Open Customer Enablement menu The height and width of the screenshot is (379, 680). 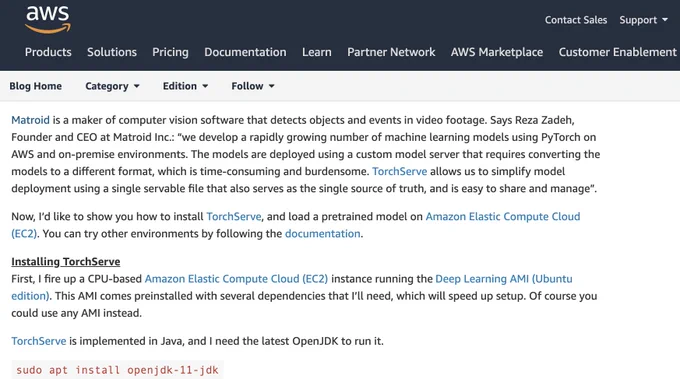point(617,52)
